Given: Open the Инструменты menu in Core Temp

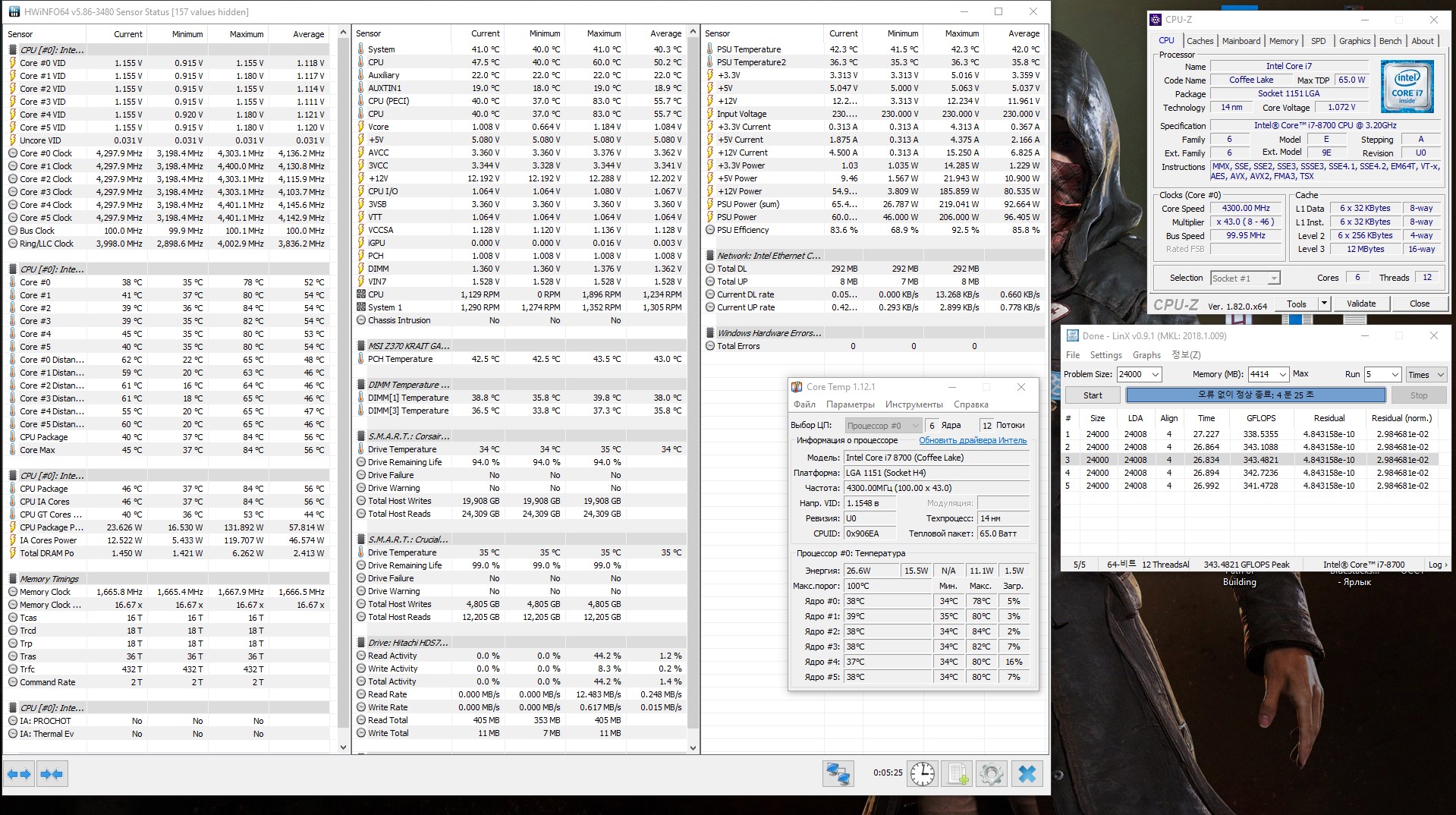Looking at the screenshot, I should 914,404.
